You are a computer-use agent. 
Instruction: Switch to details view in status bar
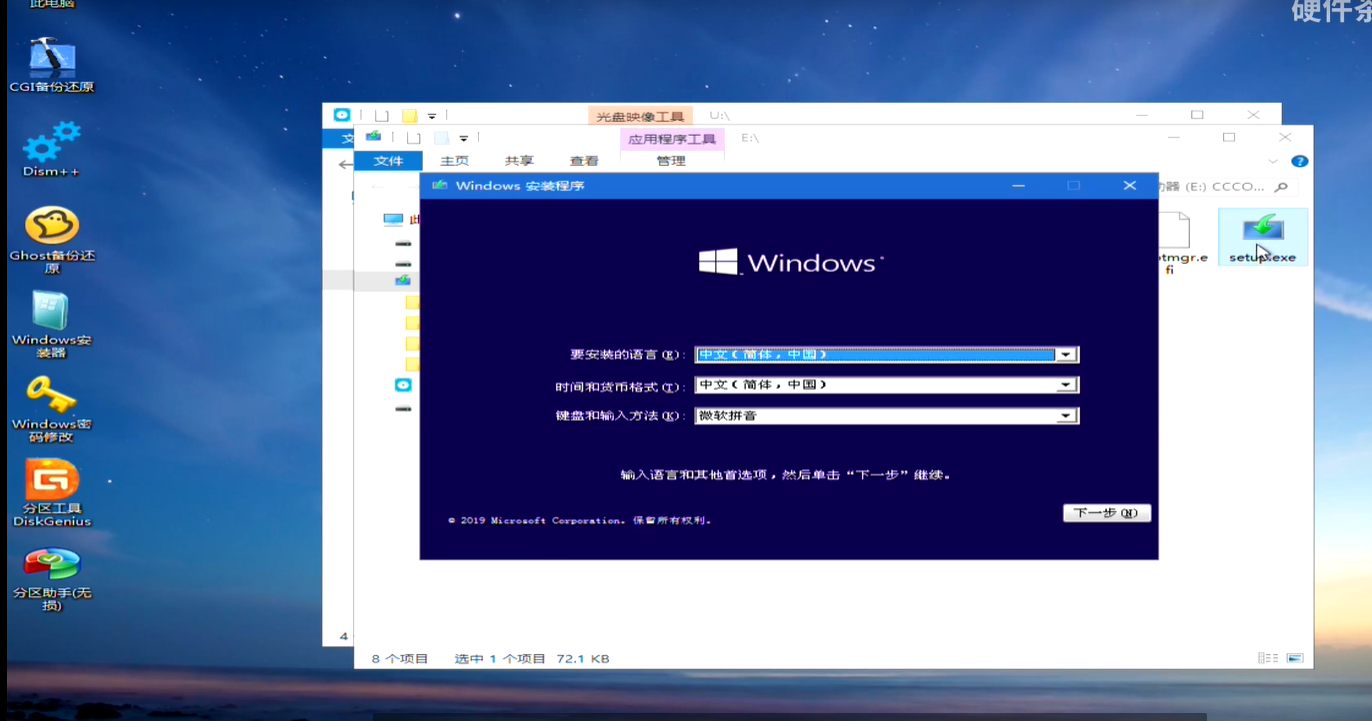click(x=1268, y=658)
